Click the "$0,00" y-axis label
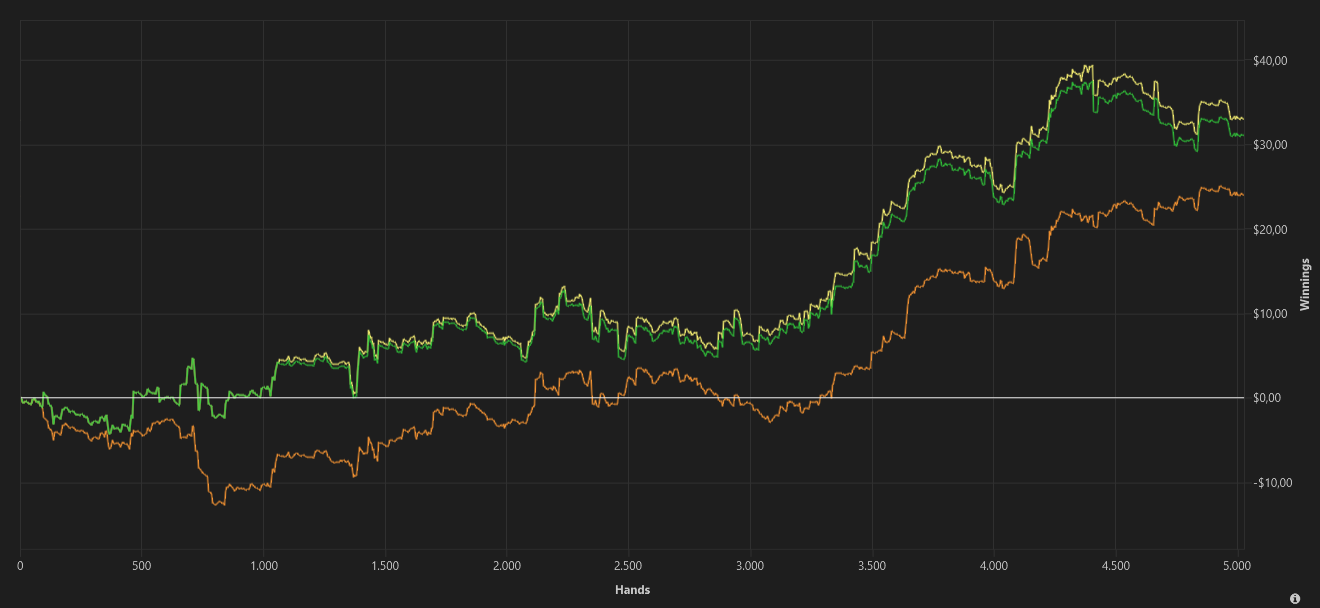 1266,398
